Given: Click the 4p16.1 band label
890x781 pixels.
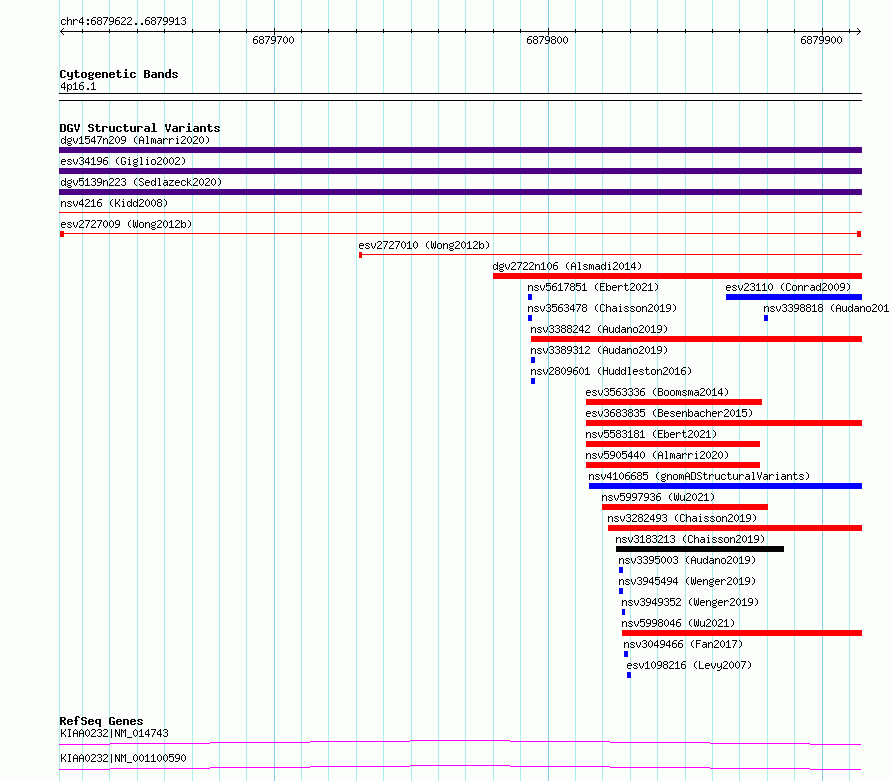Looking at the screenshot, I should tap(78, 86).
